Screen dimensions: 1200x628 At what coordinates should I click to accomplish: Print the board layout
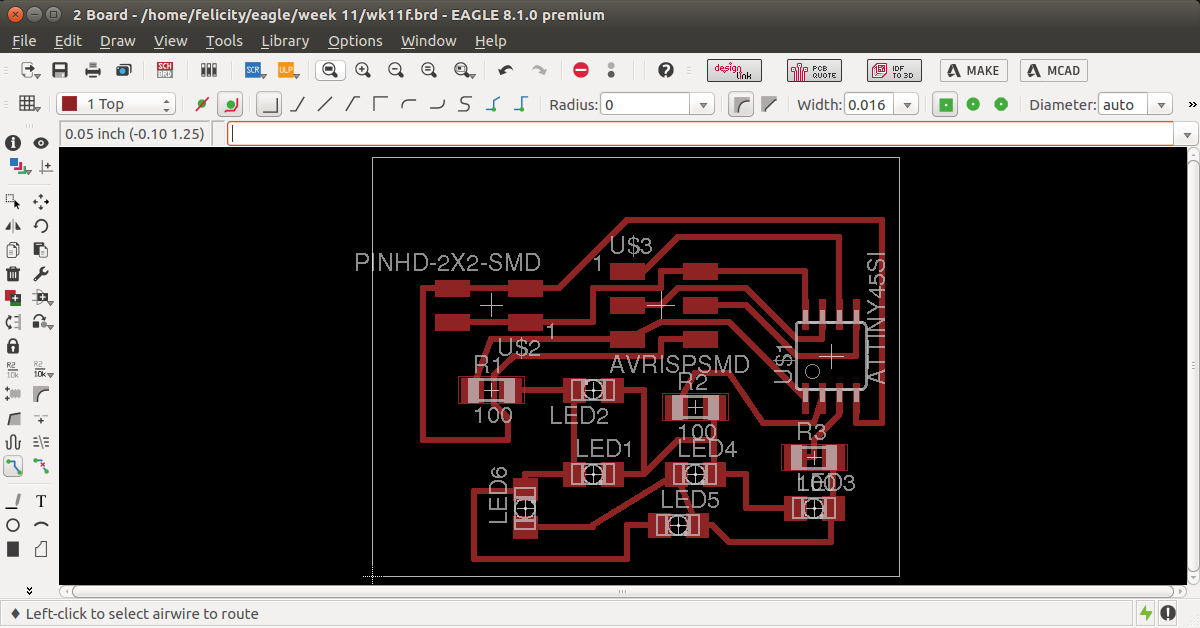[x=92, y=70]
